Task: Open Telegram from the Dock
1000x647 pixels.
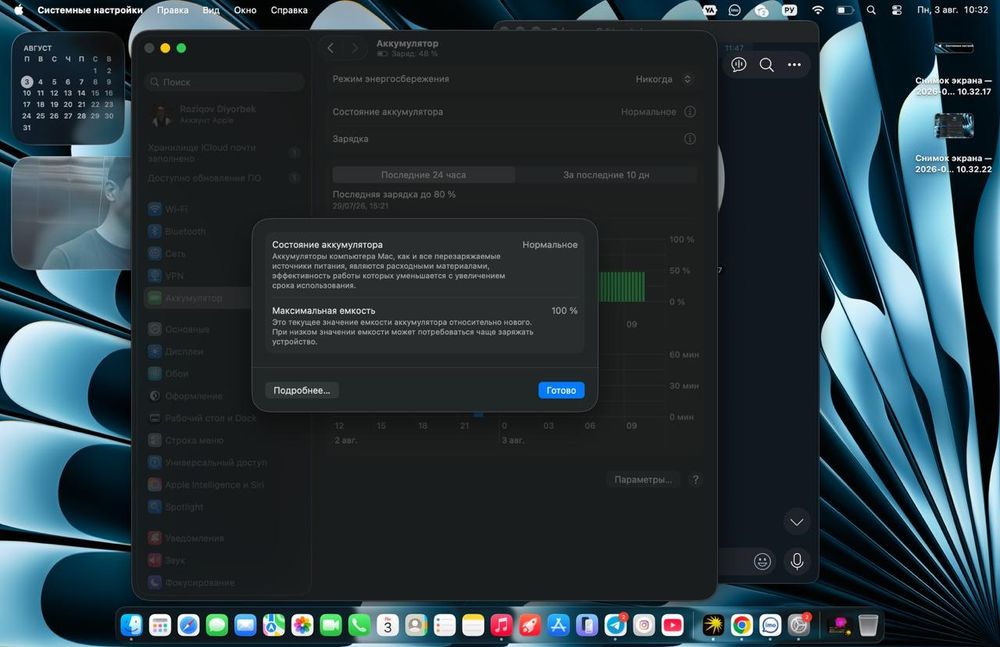Action: [615, 625]
